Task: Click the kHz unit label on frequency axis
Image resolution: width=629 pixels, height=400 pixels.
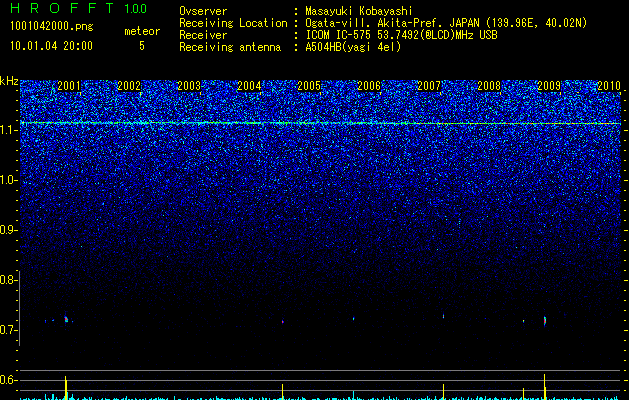Action: pyautogui.click(x=9, y=81)
